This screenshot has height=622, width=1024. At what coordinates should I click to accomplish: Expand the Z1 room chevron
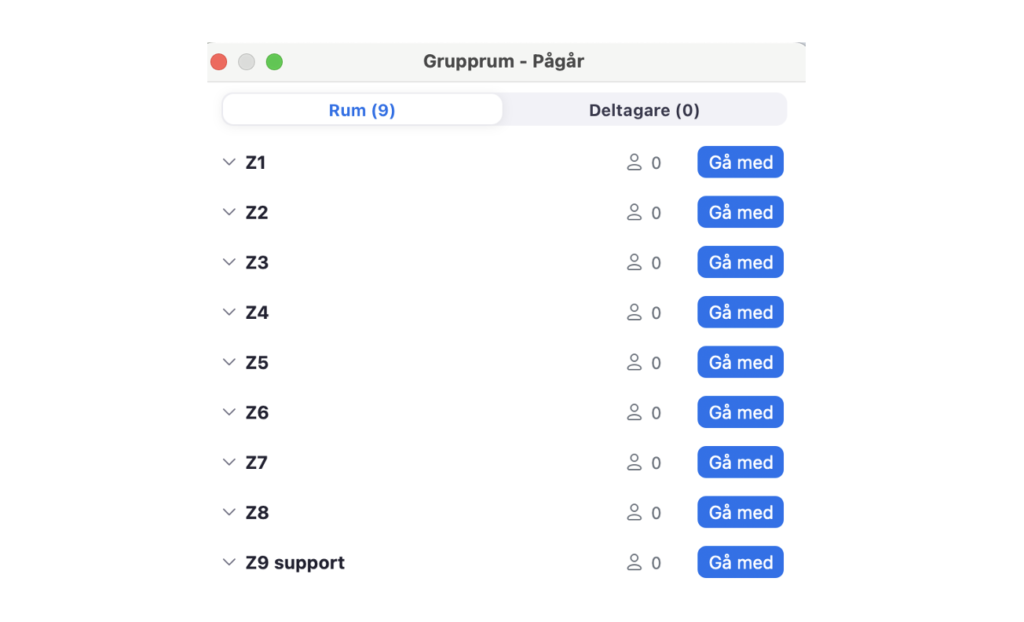(x=229, y=162)
